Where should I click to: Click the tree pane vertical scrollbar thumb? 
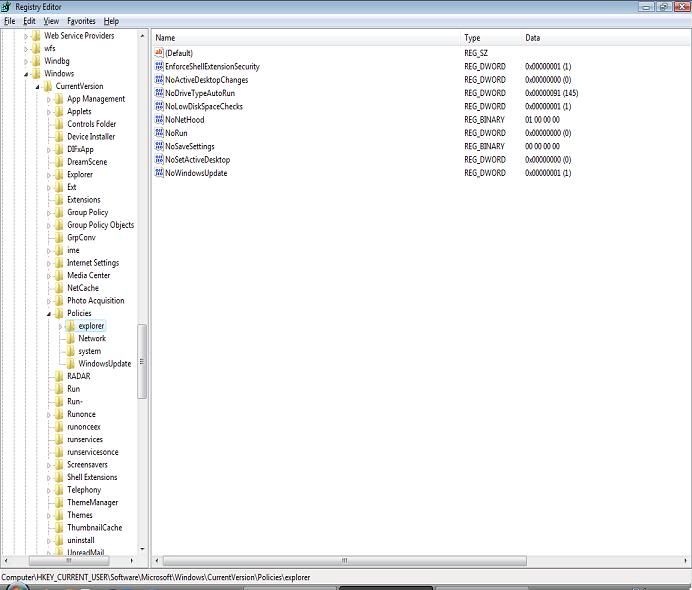tap(142, 360)
